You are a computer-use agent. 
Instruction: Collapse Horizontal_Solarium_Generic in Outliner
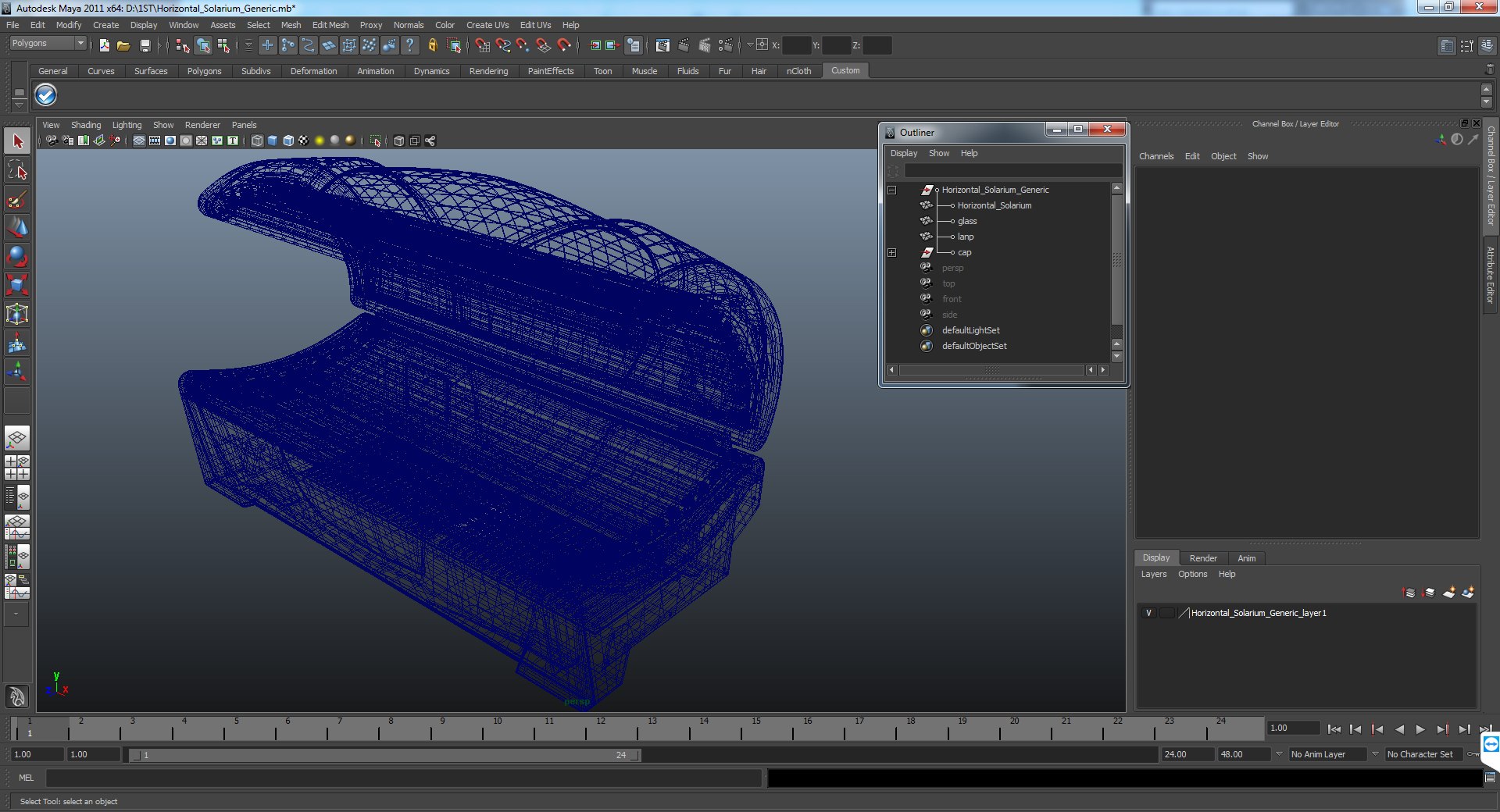click(891, 190)
